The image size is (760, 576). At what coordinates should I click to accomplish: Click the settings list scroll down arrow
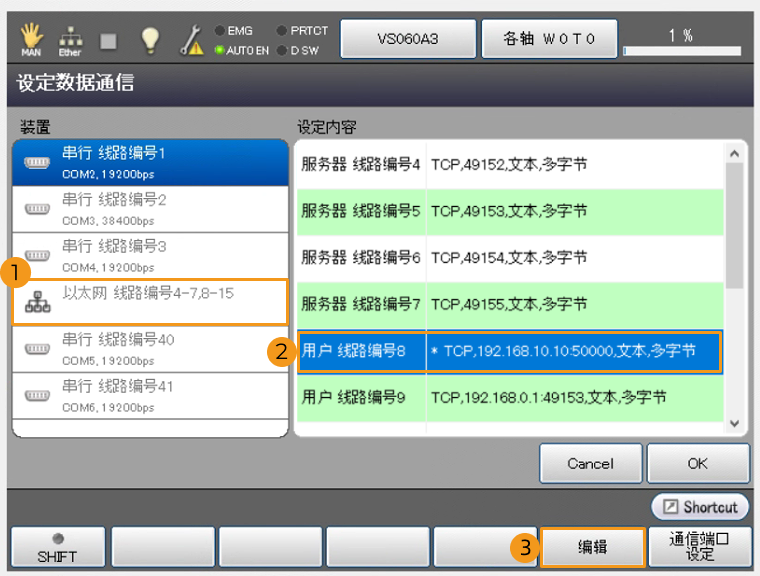[734, 423]
